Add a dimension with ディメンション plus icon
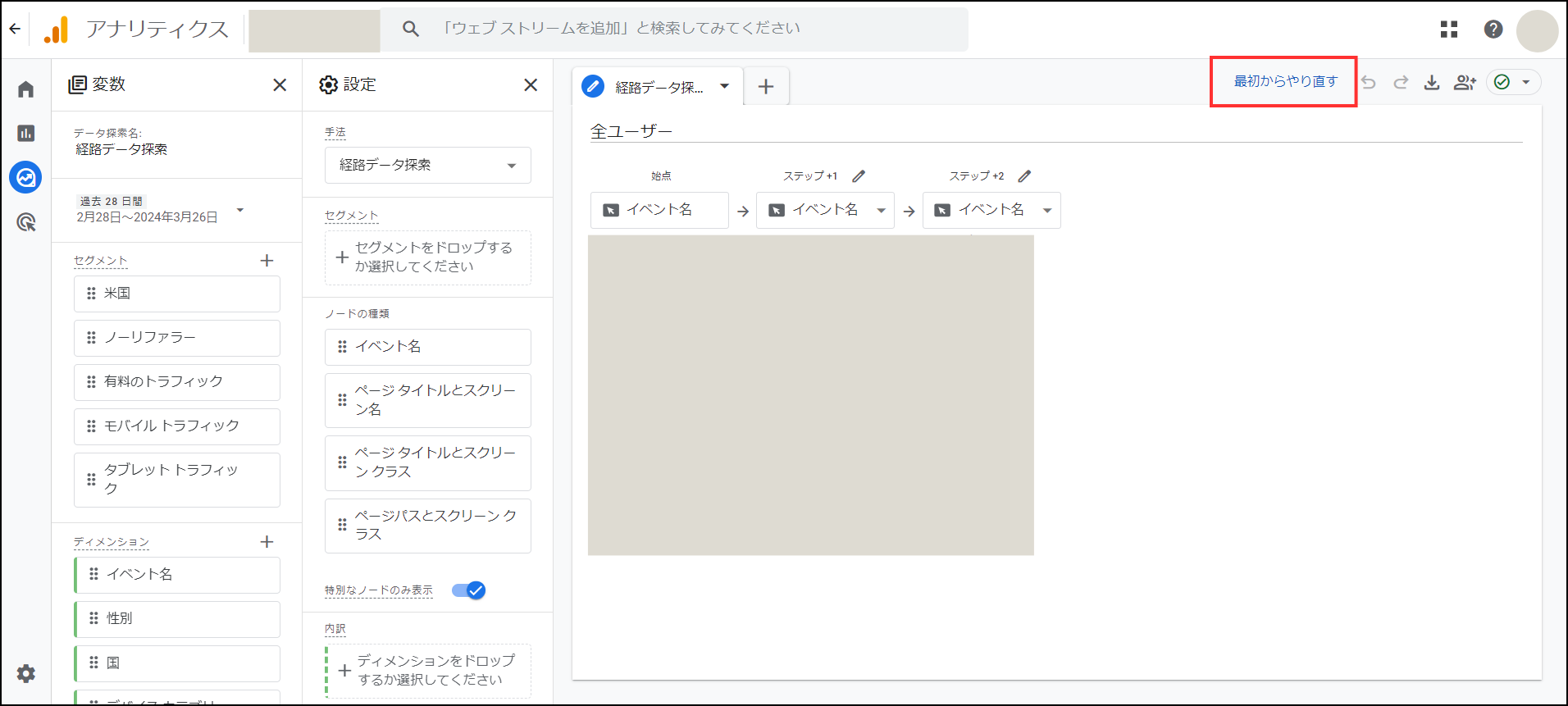This screenshot has width=1568, height=706. (x=267, y=542)
